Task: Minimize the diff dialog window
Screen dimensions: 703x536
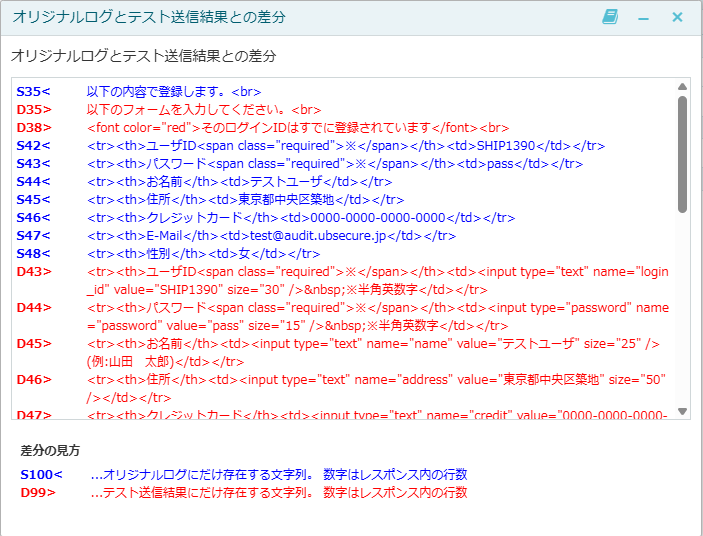Action: 644,17
